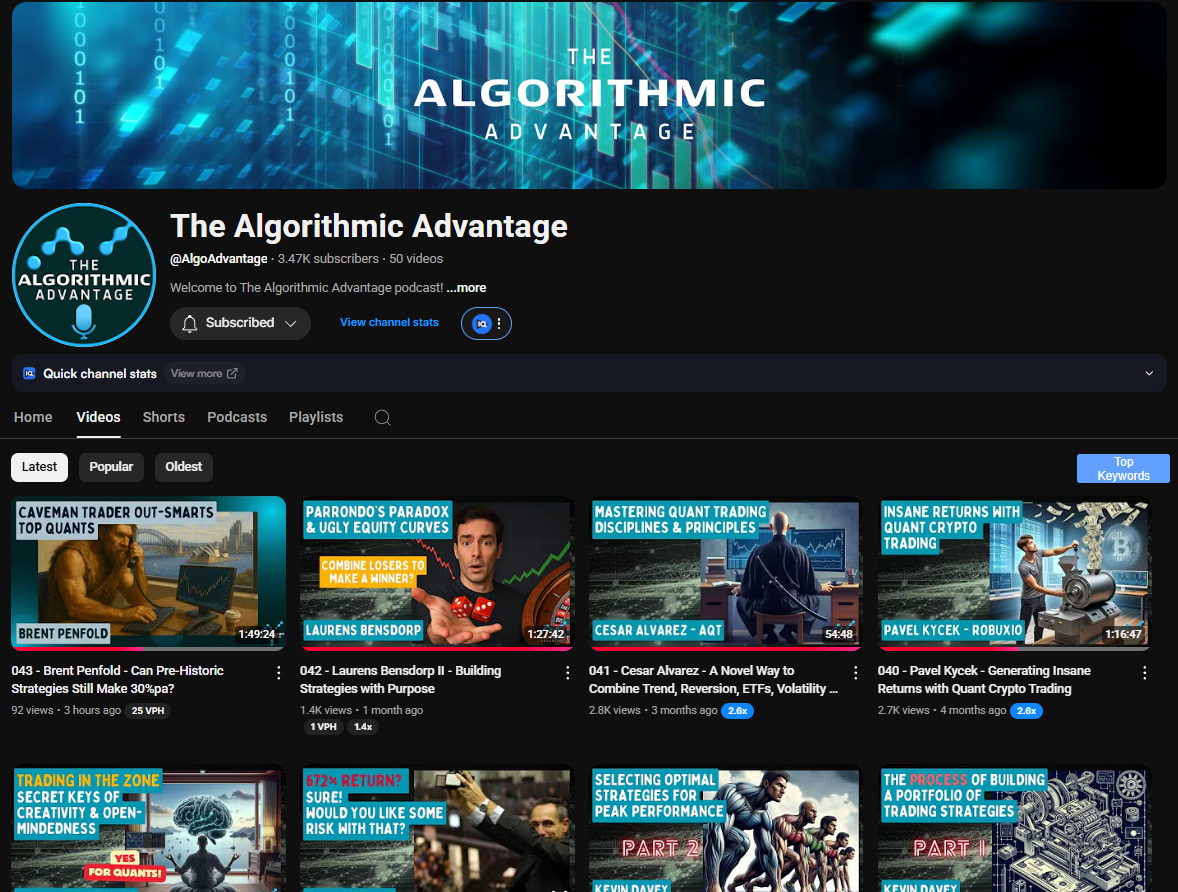
Task: Expand the Quick channel stats panel chevron
Action: (x=1149, y=373)
